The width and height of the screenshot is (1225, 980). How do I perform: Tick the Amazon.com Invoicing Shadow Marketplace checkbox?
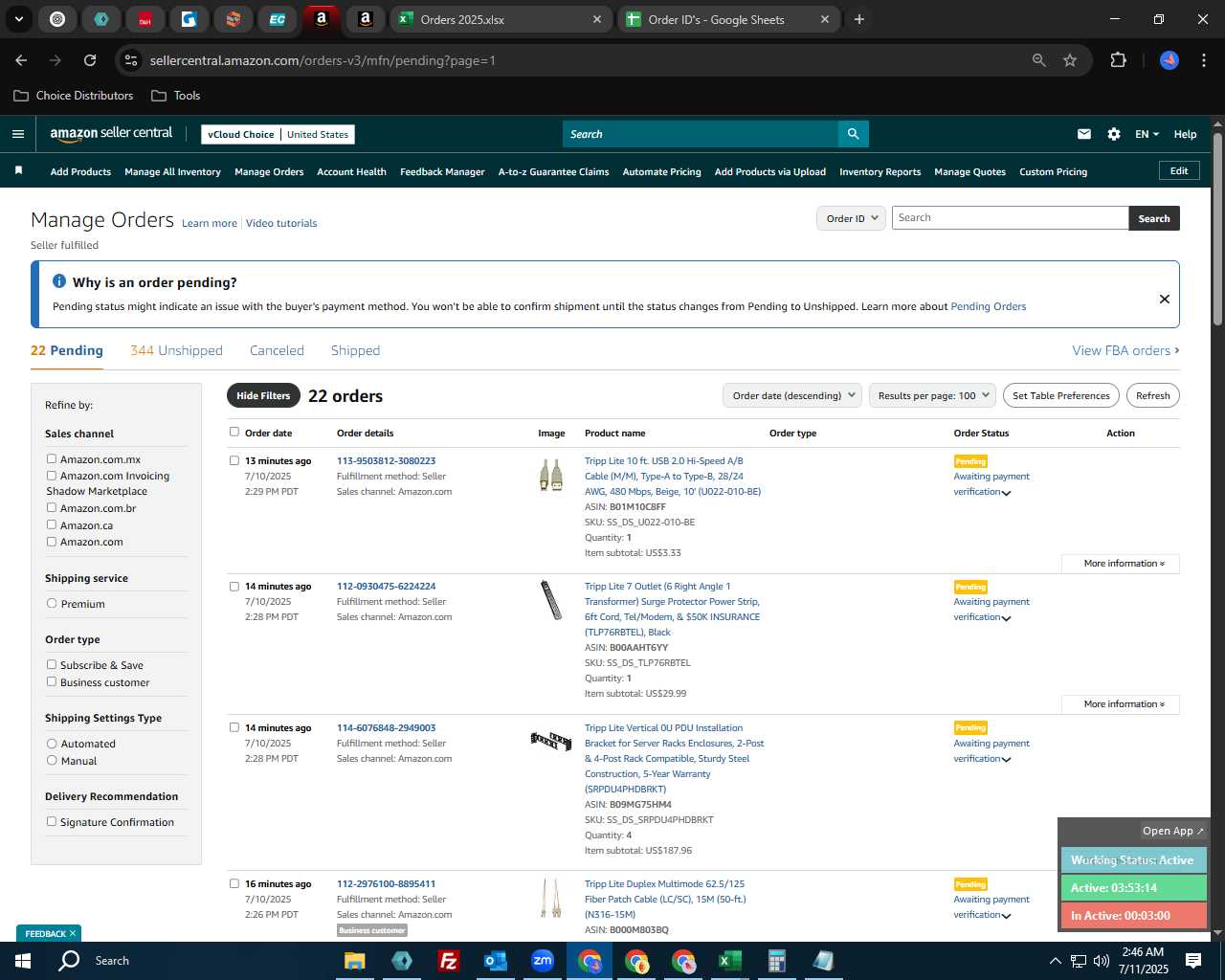(x=52, y=476)
